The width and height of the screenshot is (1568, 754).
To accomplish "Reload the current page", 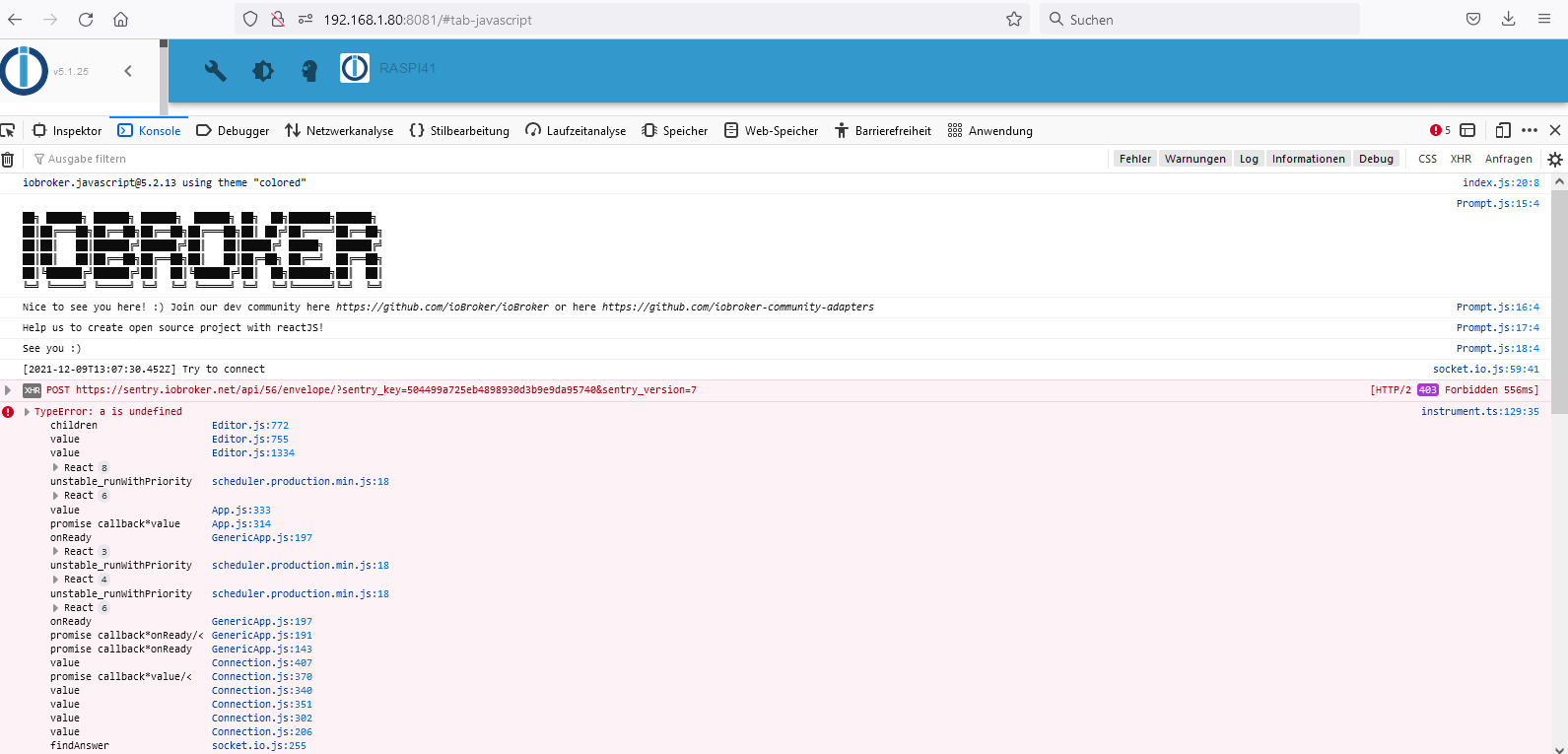I will 86,20.
